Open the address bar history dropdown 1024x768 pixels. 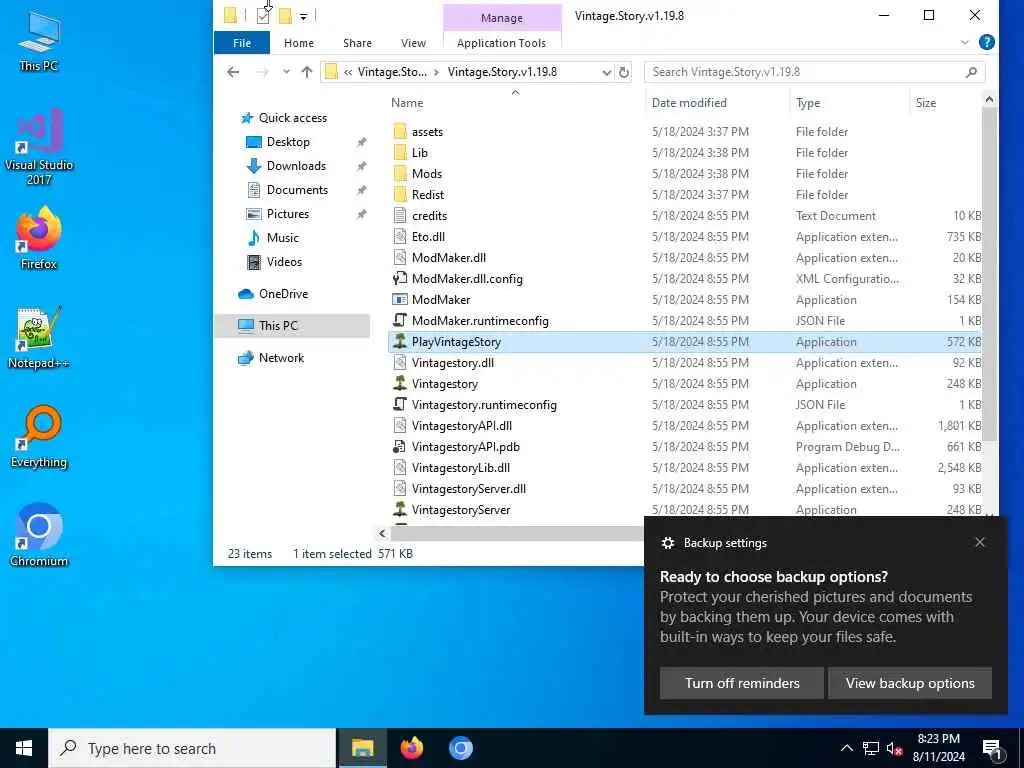pyautogui.click(x=607, y=72)
